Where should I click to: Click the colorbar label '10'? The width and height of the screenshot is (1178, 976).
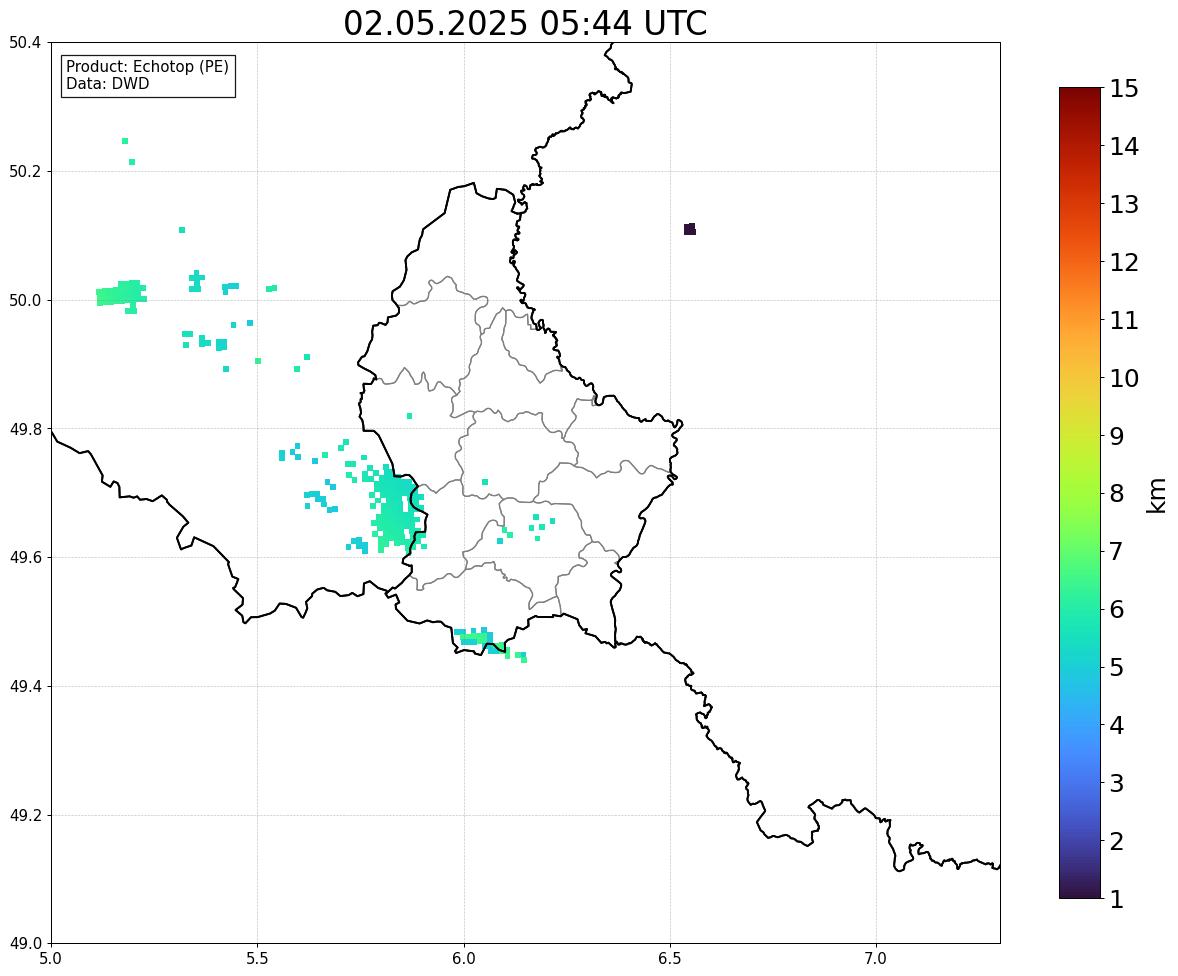tap(1124, 378)
